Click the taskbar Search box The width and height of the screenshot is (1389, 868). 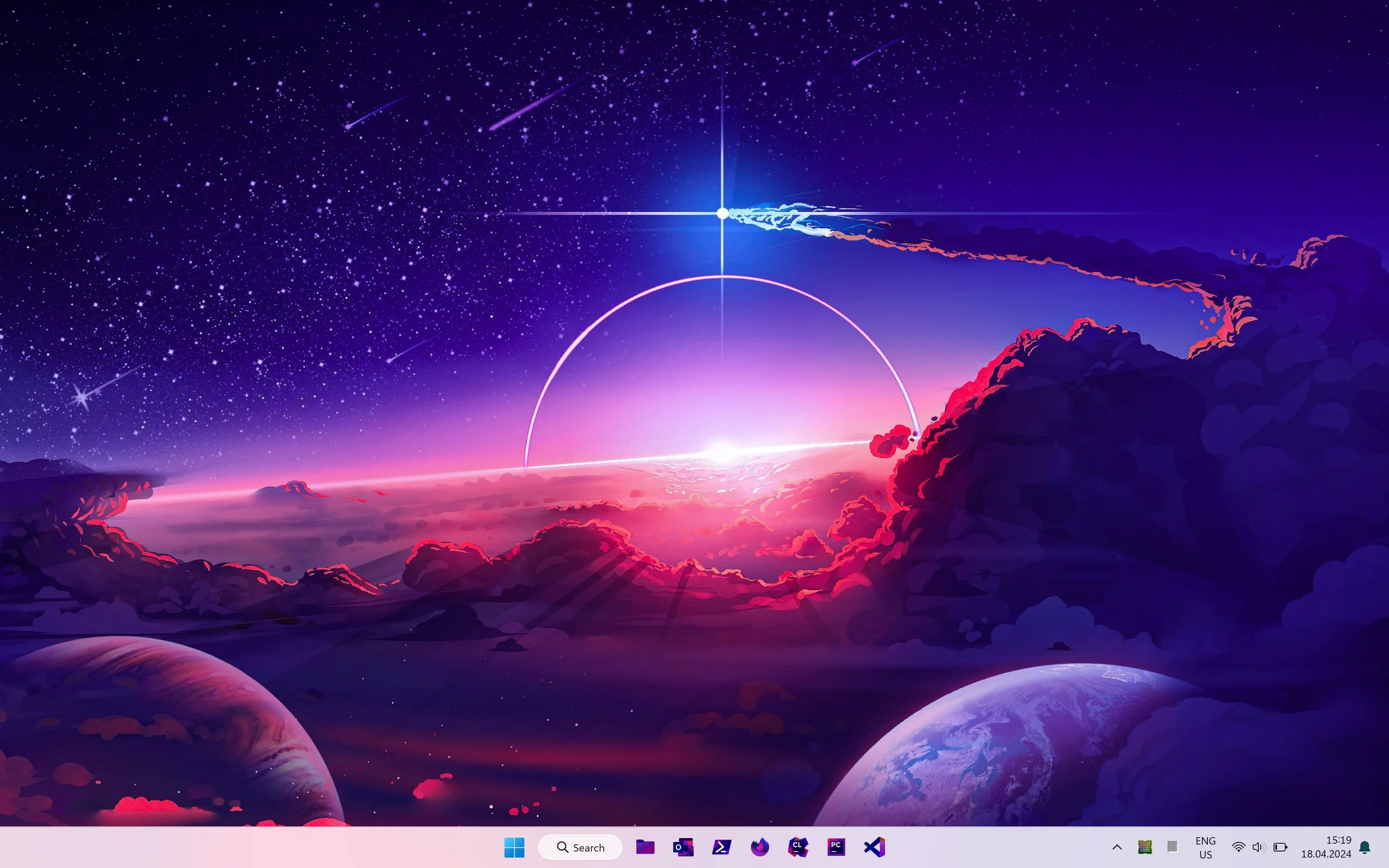[x=580, y=847]
